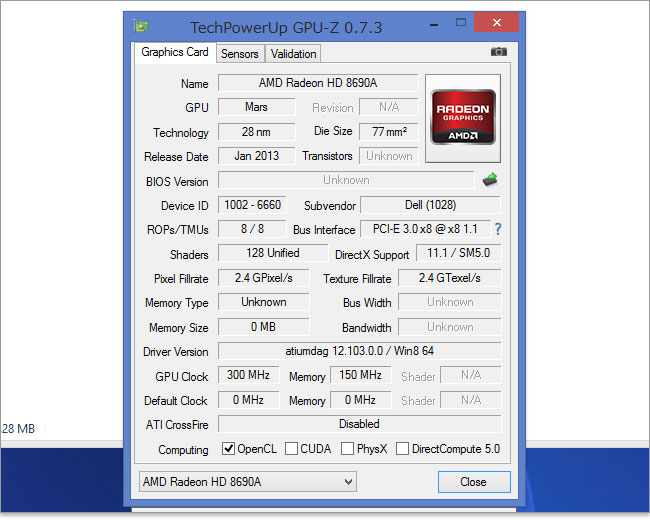Click the BIOS Version Unknown field
Screen dimensions: 650x520
[x=346, y=180]
